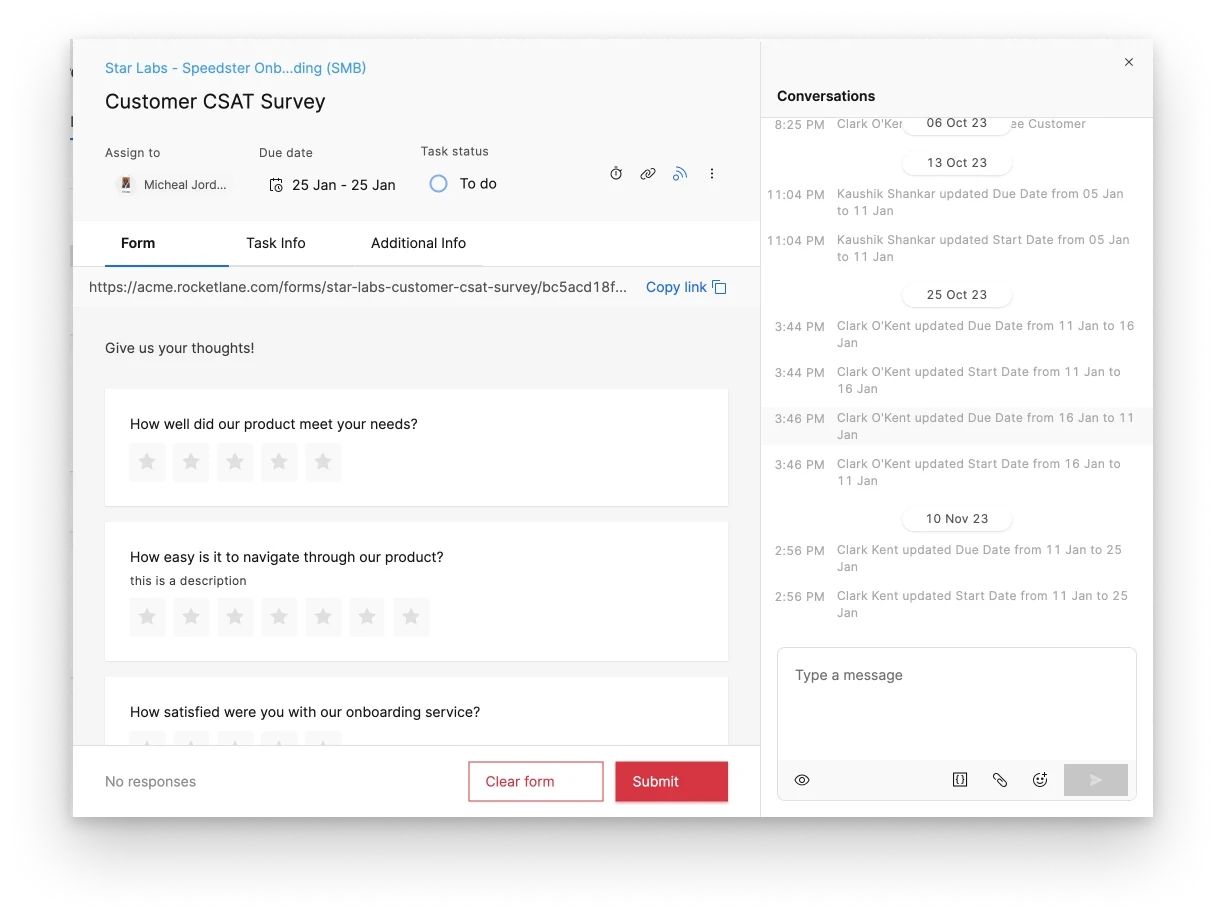Click the Clear form button

pos(536,782)
